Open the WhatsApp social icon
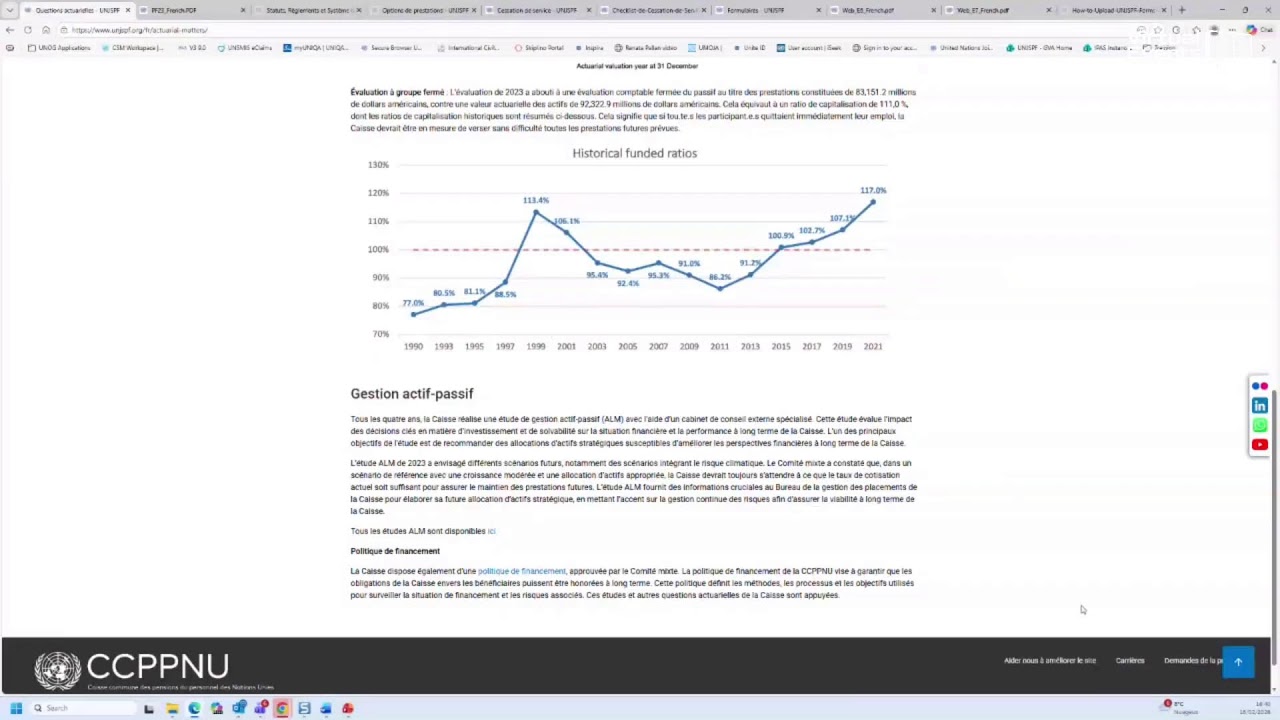 [1260, 425]
